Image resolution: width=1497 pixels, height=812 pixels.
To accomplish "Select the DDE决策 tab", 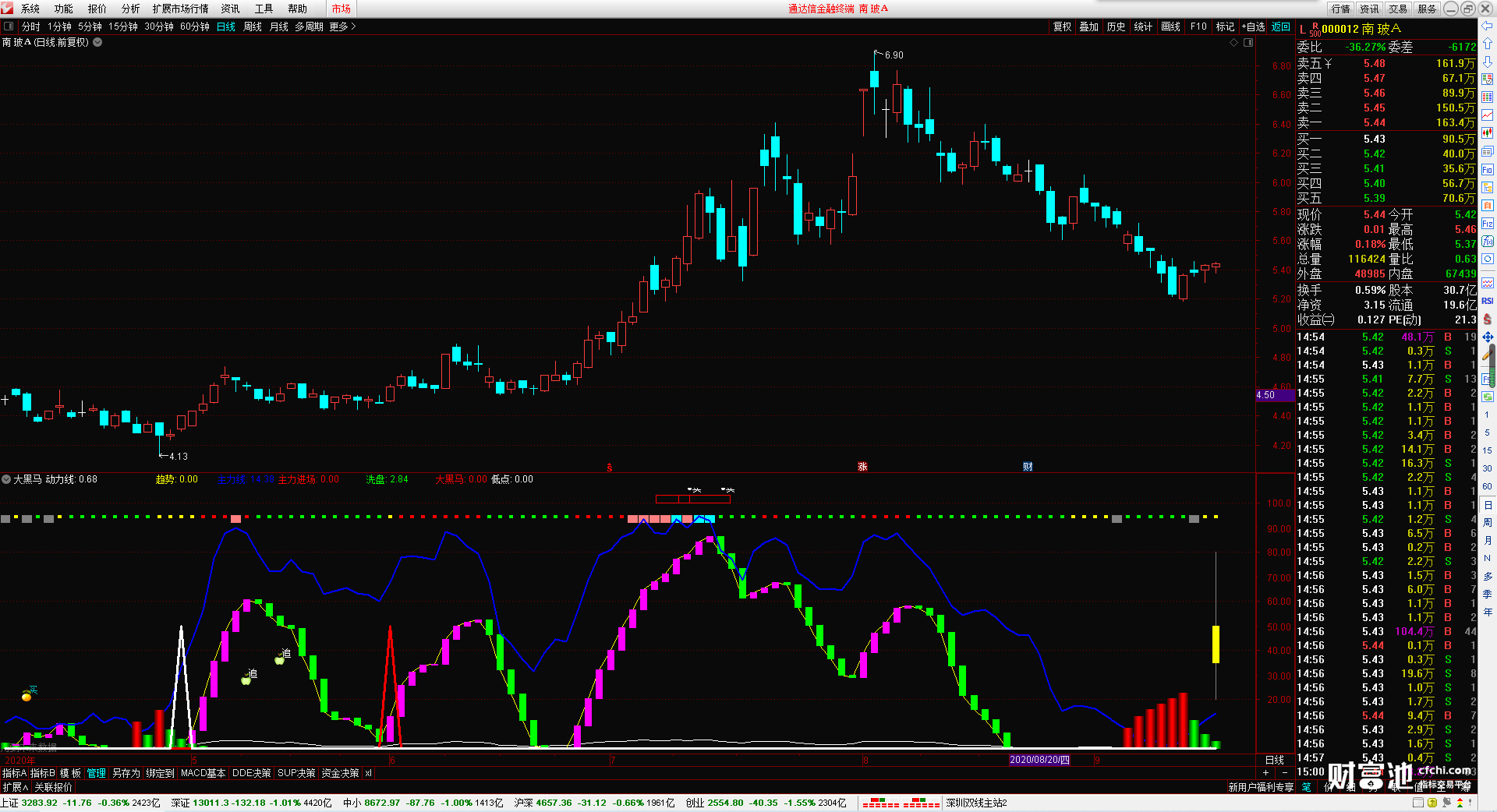I will (x=252, y=773).
